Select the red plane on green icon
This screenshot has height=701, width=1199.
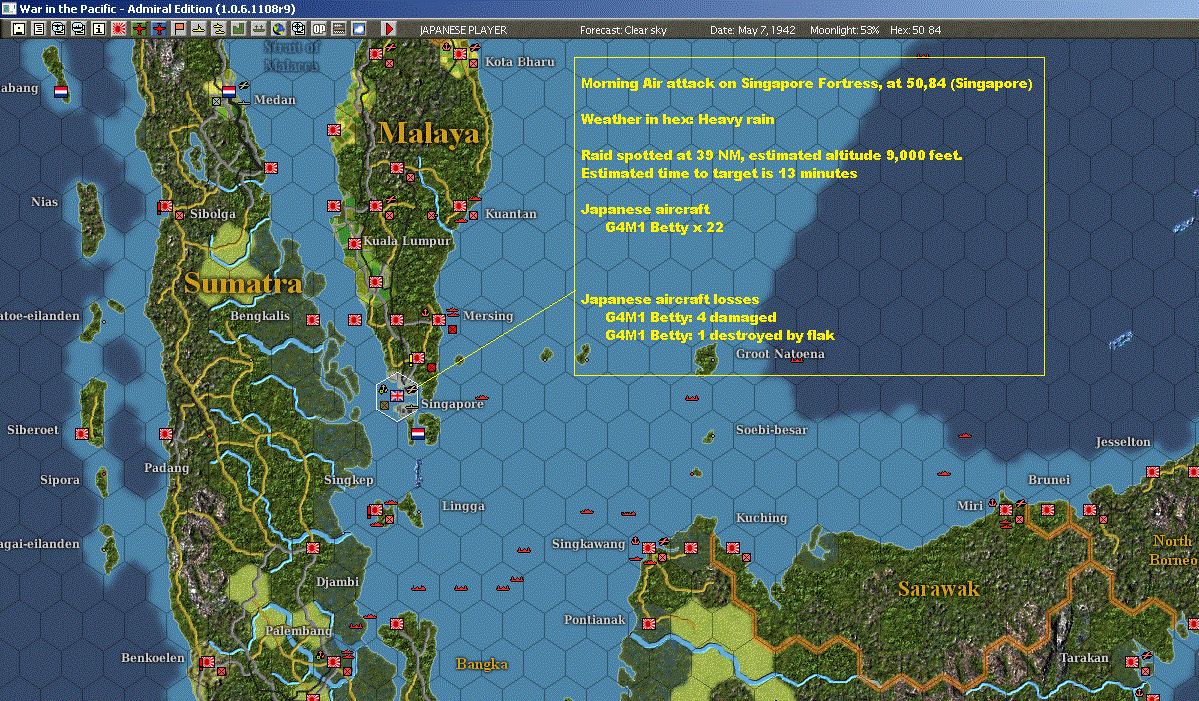pyautogui.click(x=139, y=29)
